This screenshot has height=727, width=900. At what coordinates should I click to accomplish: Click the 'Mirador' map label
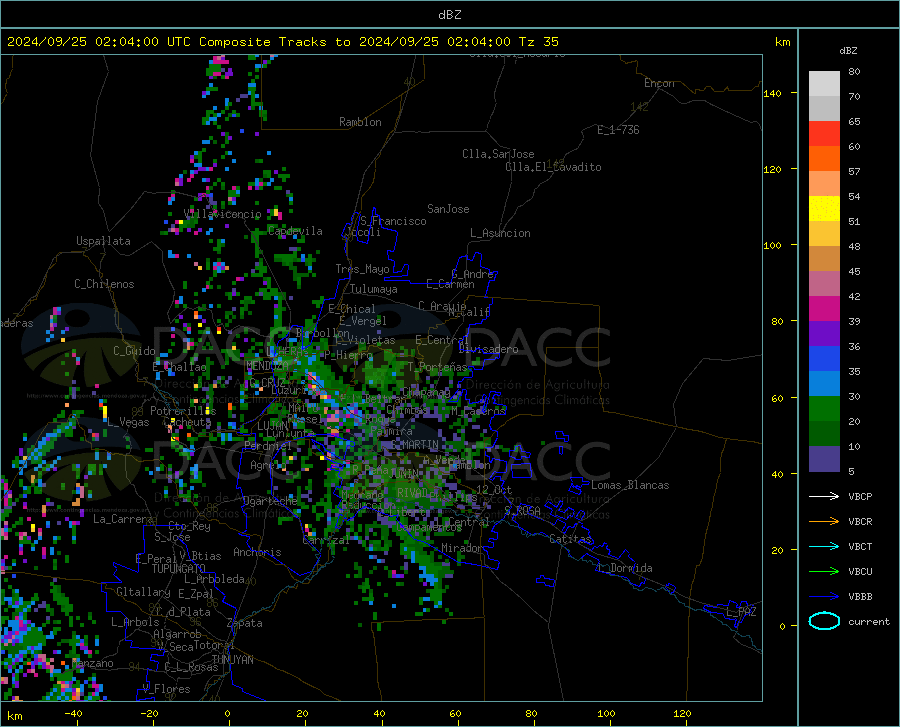[x=461, y=548]
